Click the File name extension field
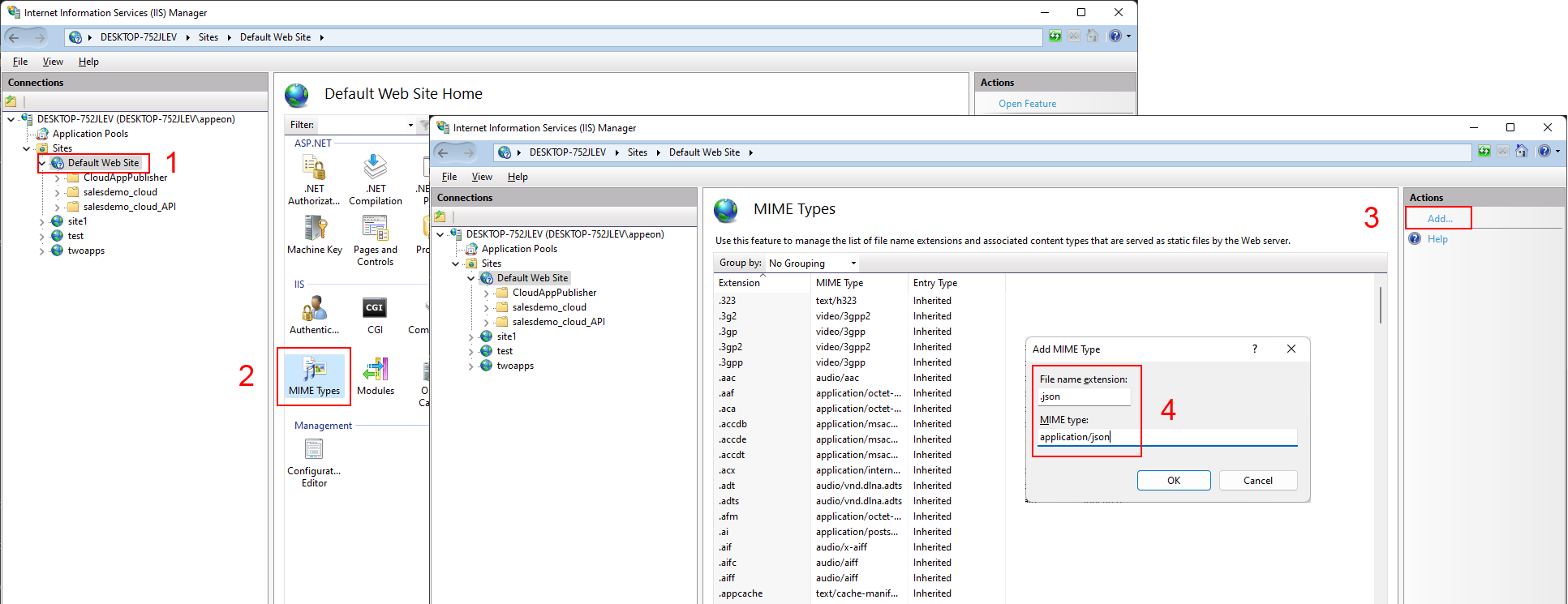Image resolution: width=1568 pixels, height=604 pixels. pos(1085,396)
